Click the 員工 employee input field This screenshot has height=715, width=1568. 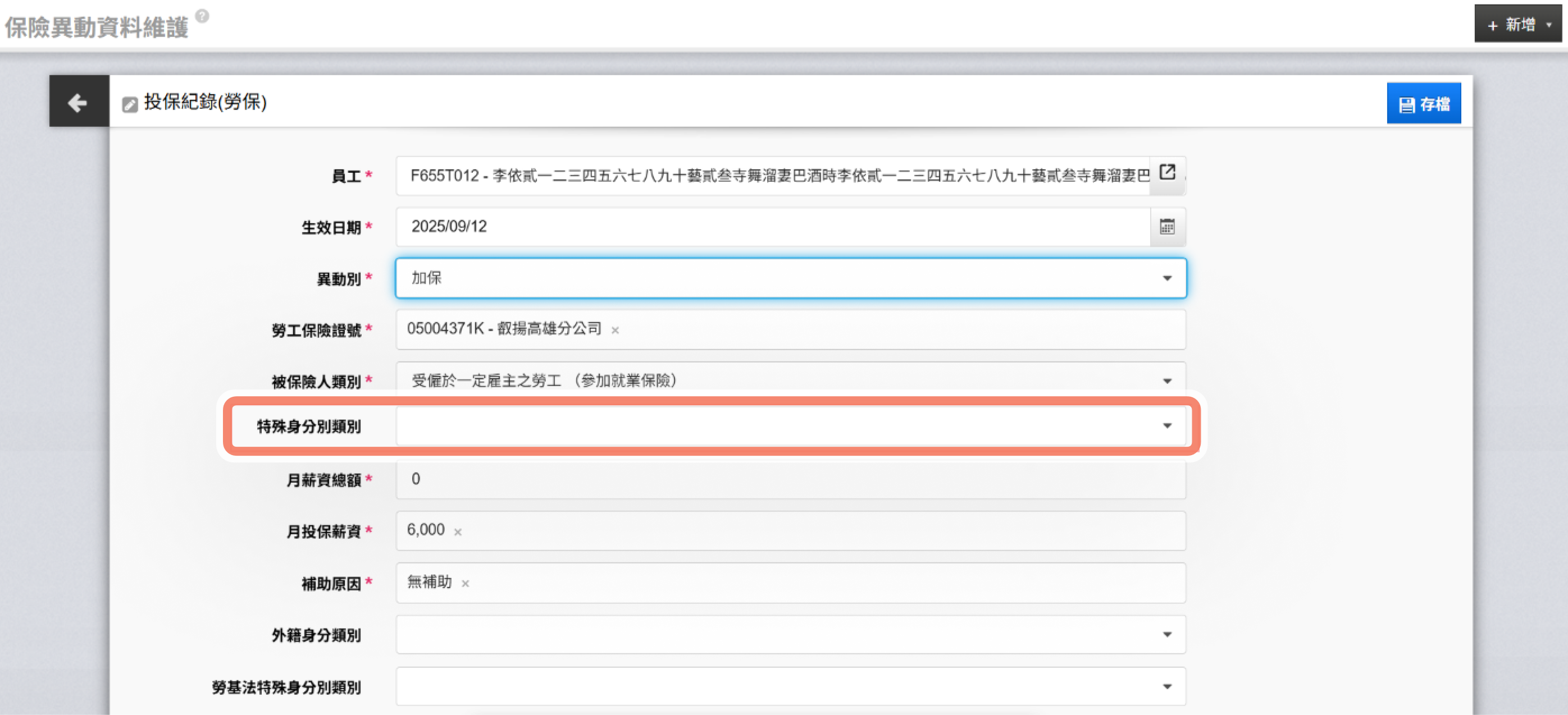tap(772, 176)
